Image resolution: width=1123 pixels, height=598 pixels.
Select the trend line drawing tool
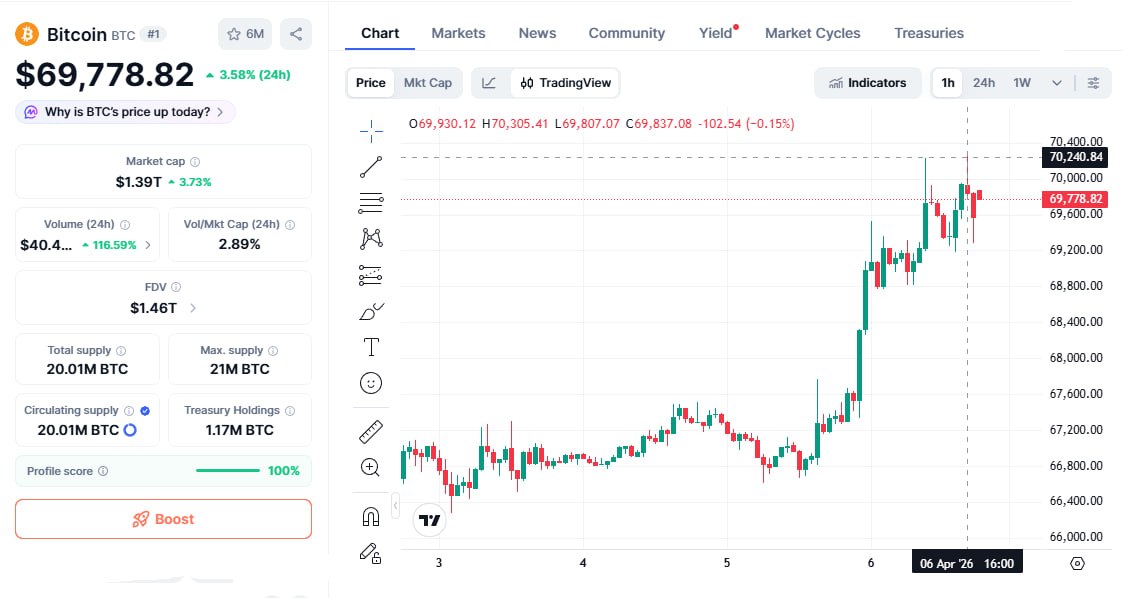coord(371,167)
